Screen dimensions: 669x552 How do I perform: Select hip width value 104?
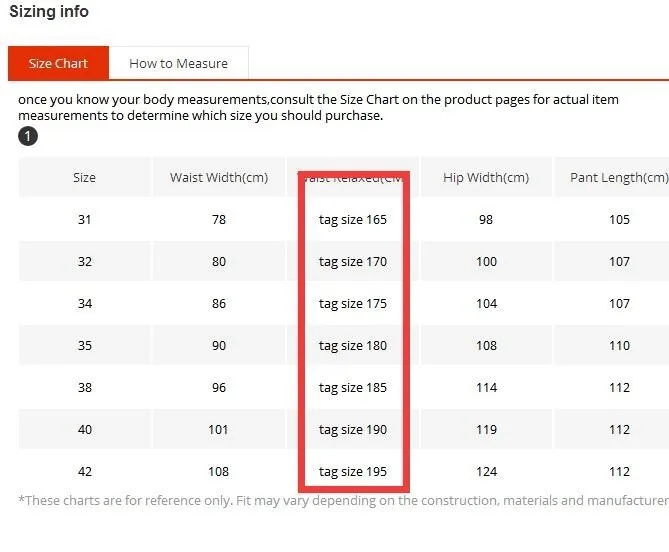486,304
